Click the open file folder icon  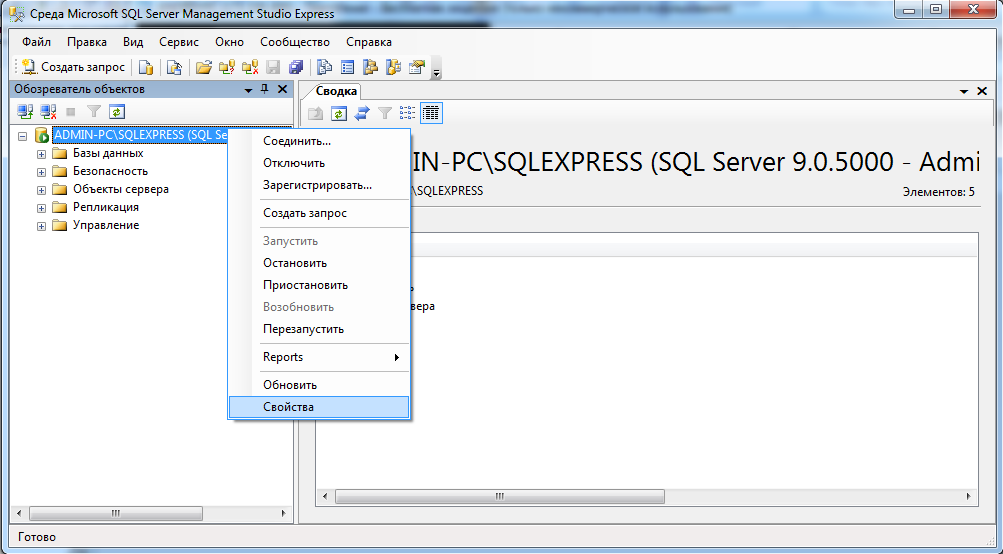[x=203, y=67]
